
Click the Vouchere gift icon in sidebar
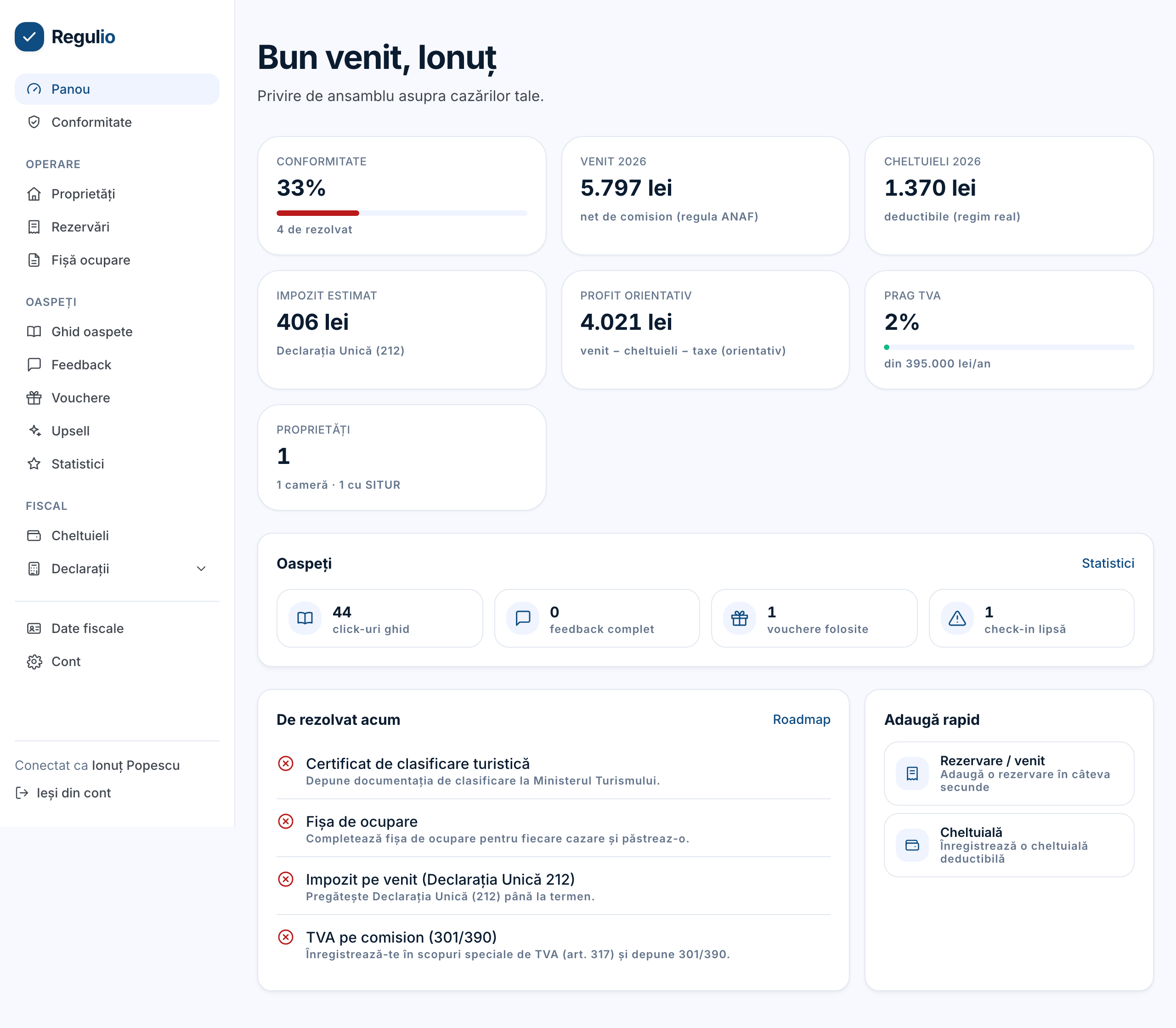tap(34, 397)
